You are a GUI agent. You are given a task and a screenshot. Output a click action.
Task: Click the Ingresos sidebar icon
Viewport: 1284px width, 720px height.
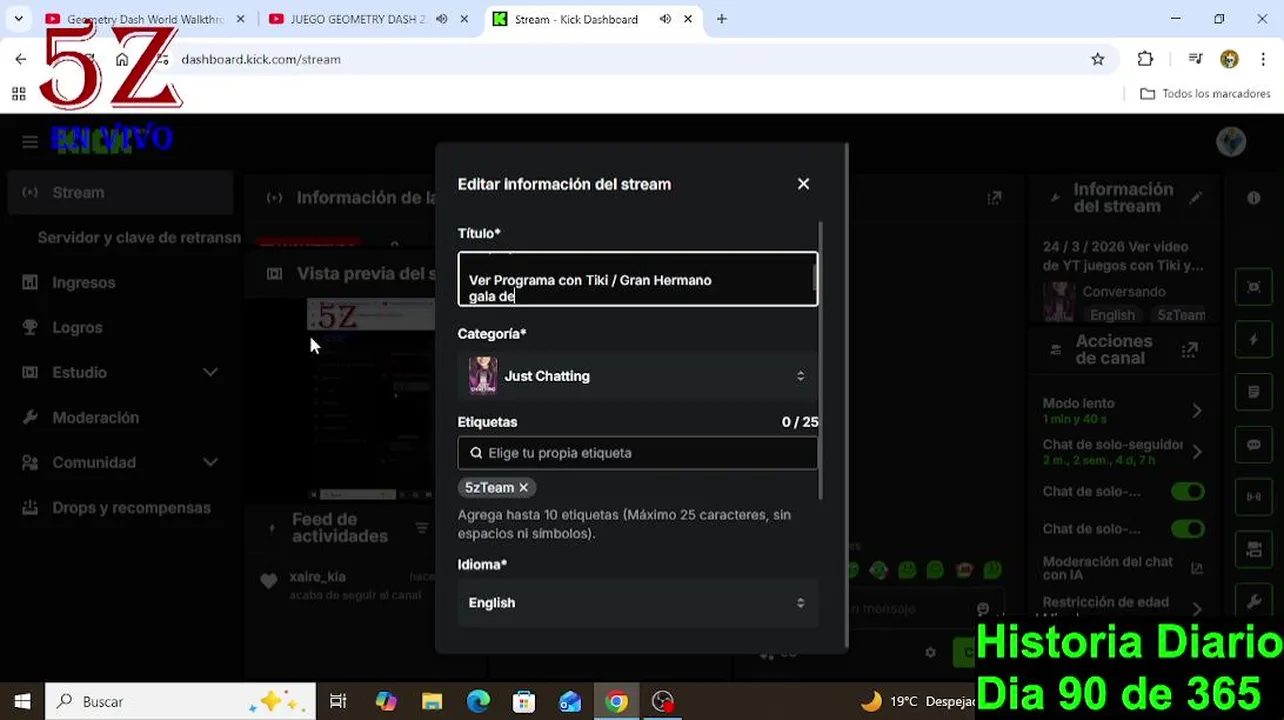[30, 283]
